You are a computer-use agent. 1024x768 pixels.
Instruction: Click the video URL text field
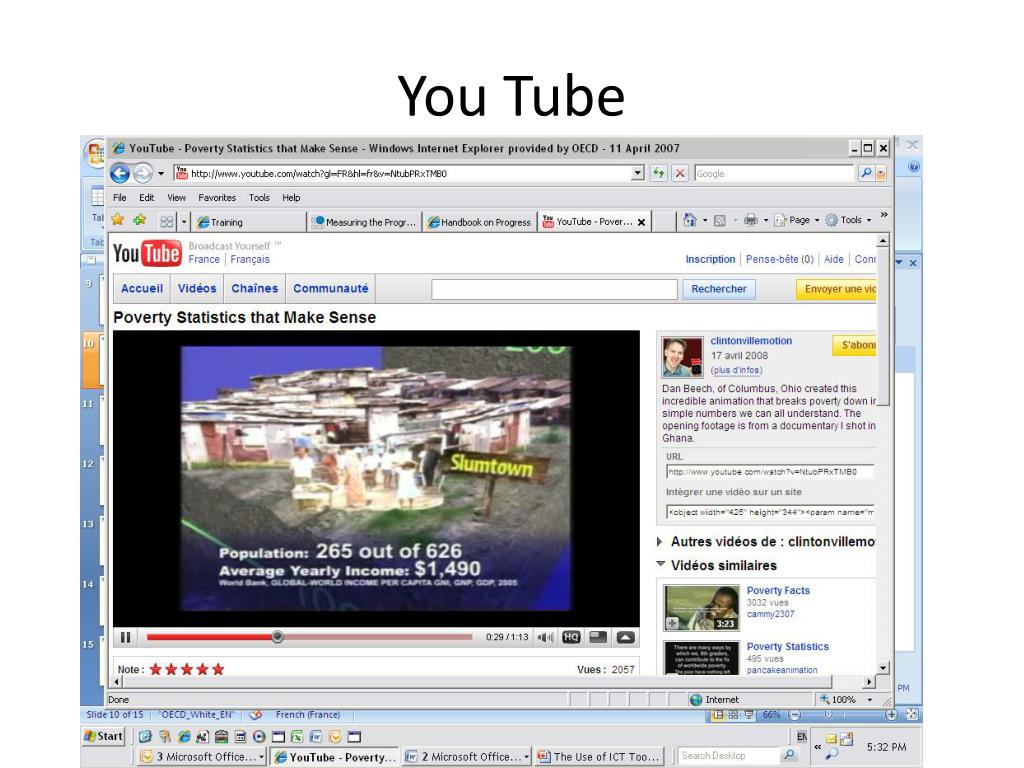pyautogui.click(x=769, y=472)
